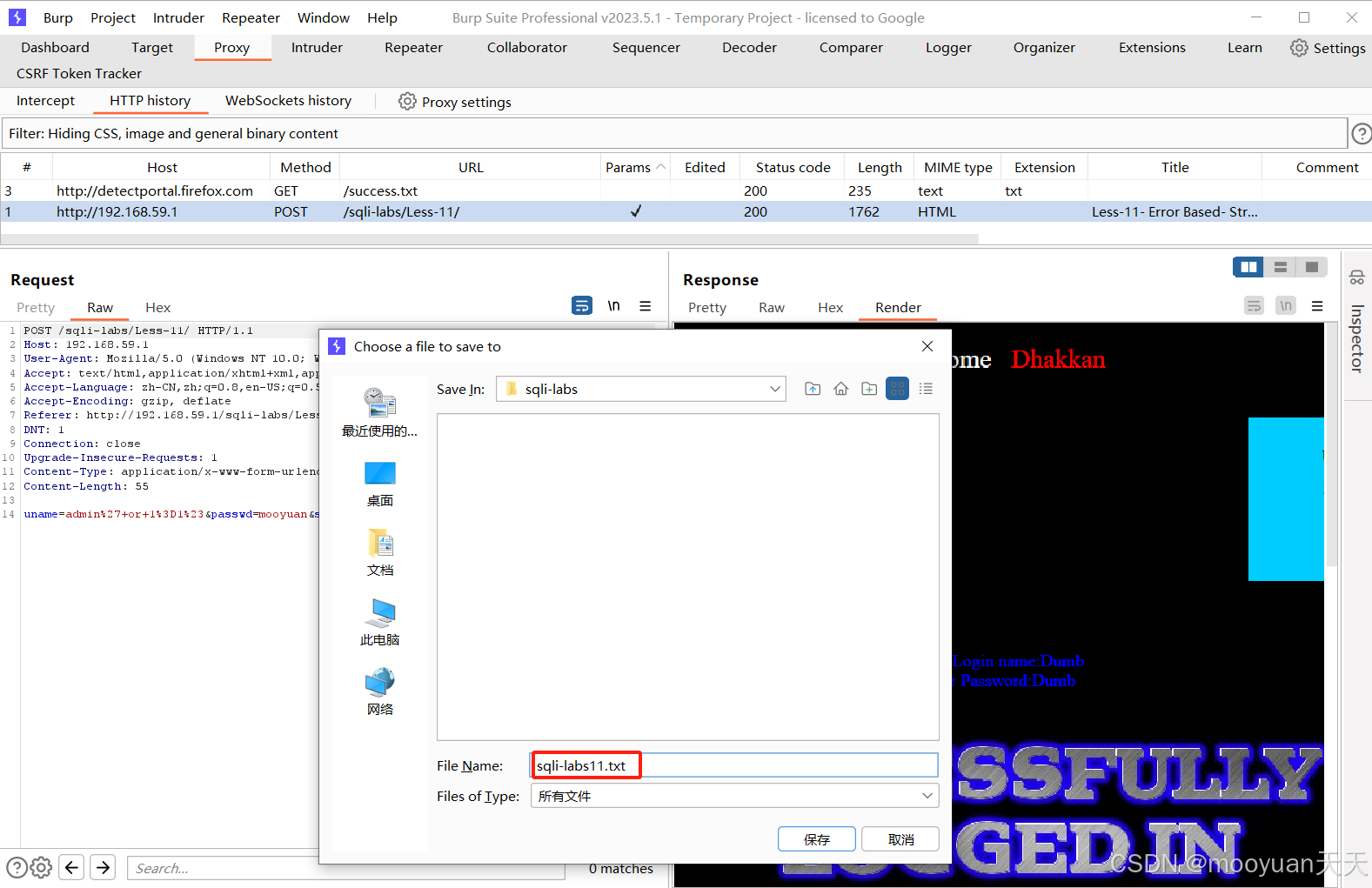
Task: Switch to the Intercept sub-tab
Action: click(45, 101)
